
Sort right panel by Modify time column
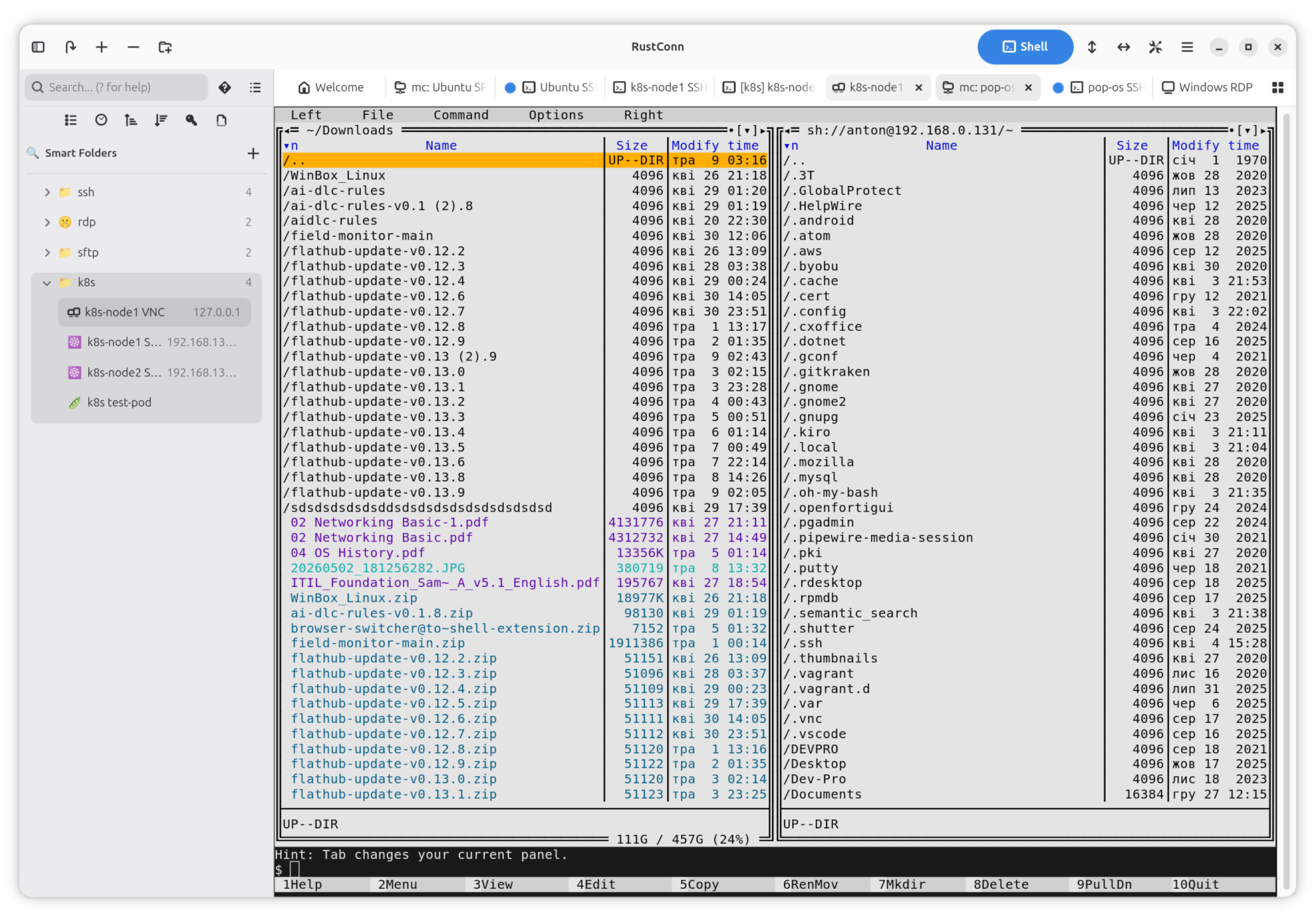[x=1215, y=145]
